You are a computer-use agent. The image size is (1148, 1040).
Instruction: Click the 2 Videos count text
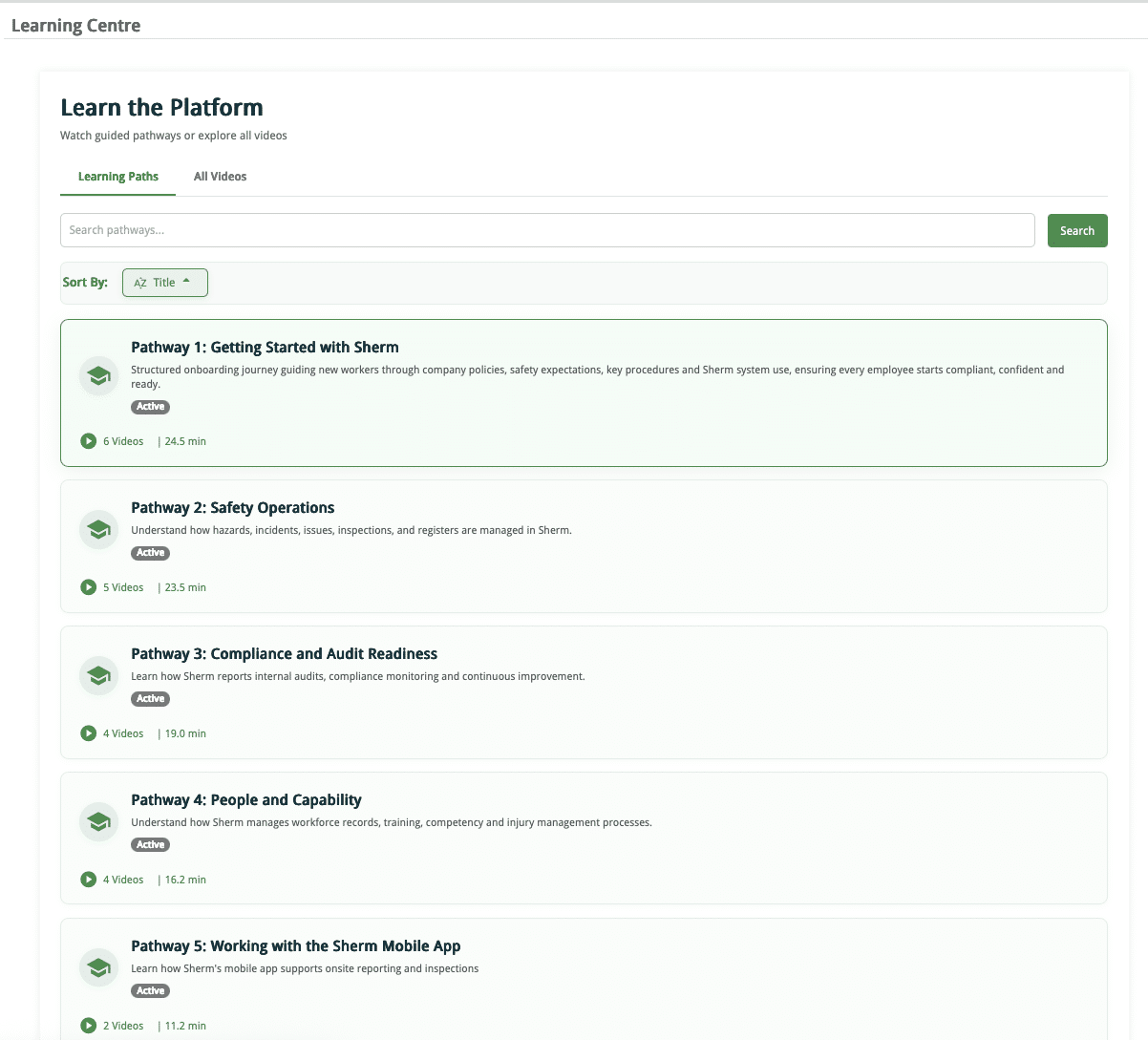point(123,1026)
